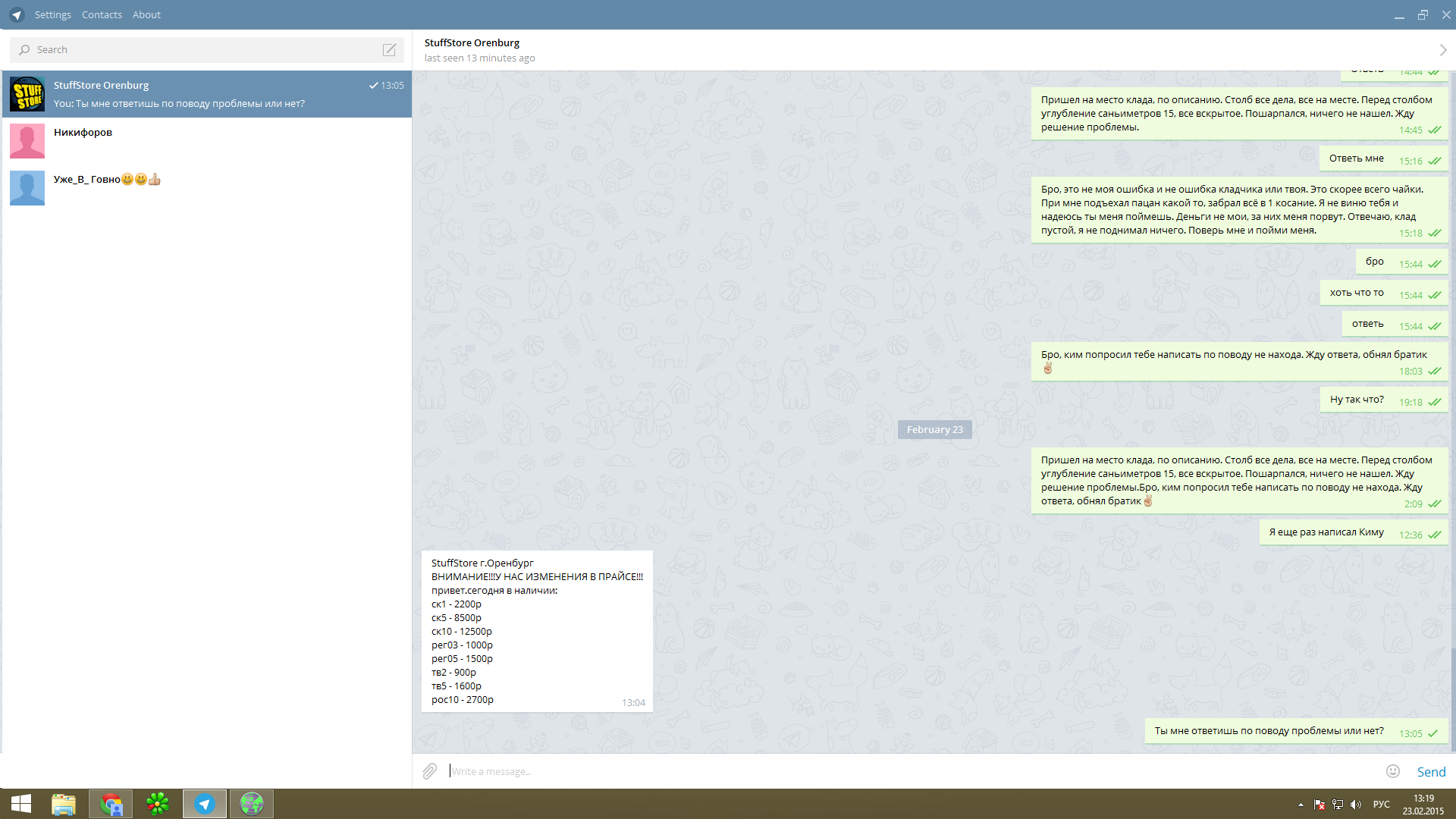
Task: Open ICQ green flower taskbar icon
Action: click(158, 804)
